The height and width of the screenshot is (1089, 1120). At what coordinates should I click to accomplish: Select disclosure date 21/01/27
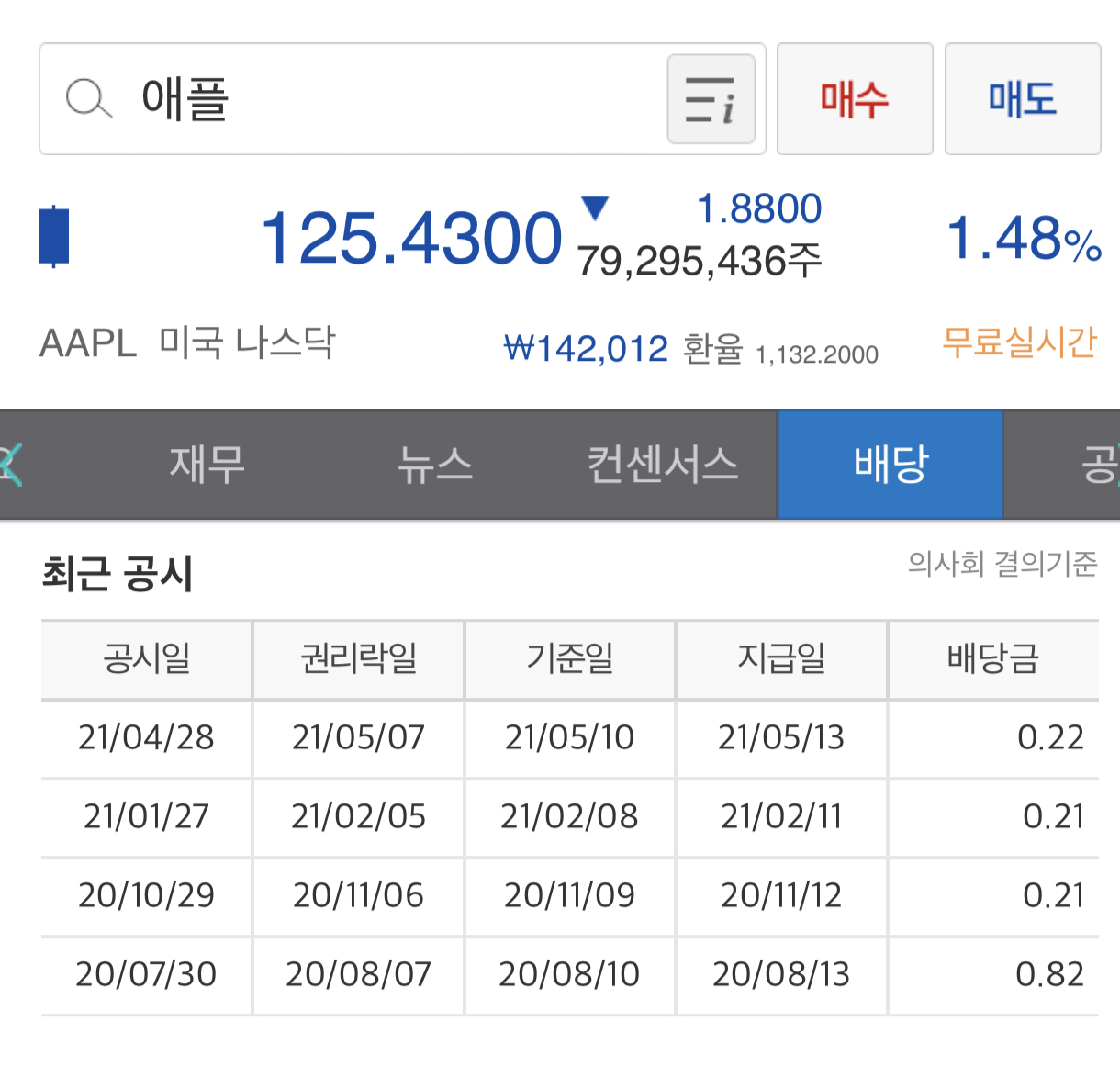pyautogui.click(x=146, y=816)
